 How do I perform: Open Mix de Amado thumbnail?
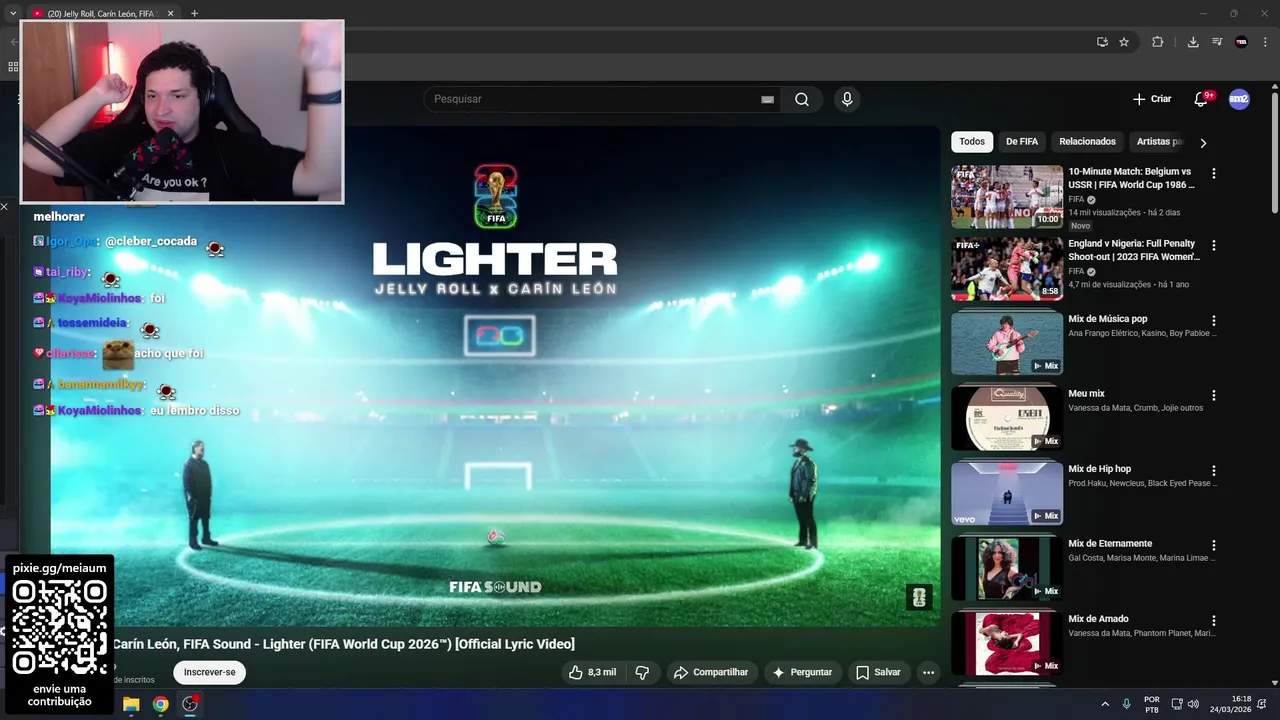point(1007,643)
